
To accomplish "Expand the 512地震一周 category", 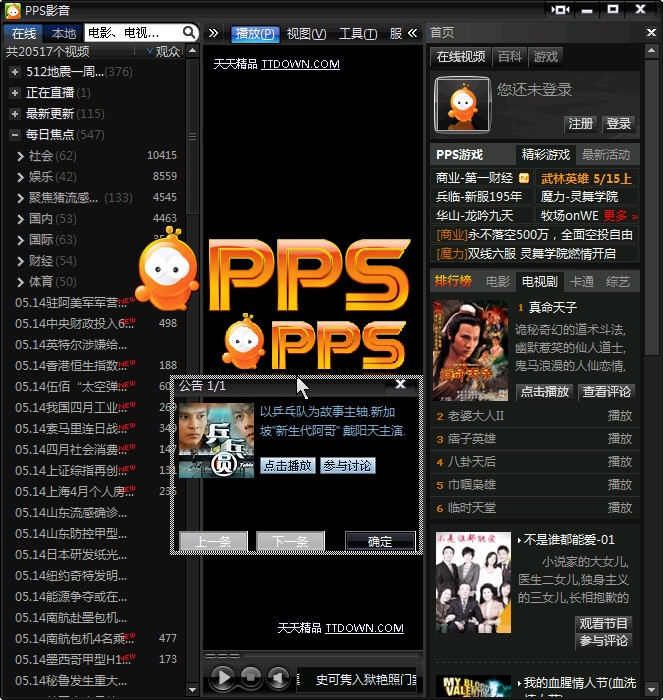I will point(15,71).
